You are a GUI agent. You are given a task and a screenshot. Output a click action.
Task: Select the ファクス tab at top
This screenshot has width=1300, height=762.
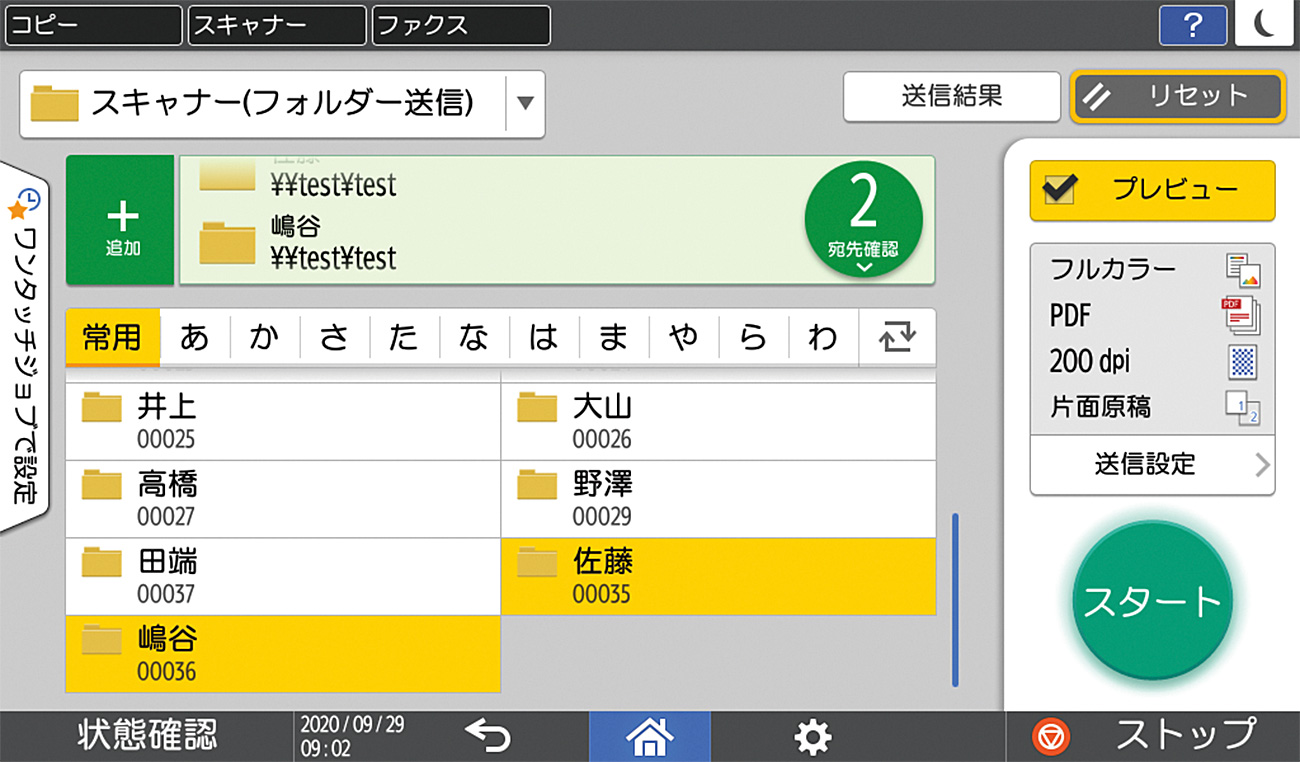[460, 25]
